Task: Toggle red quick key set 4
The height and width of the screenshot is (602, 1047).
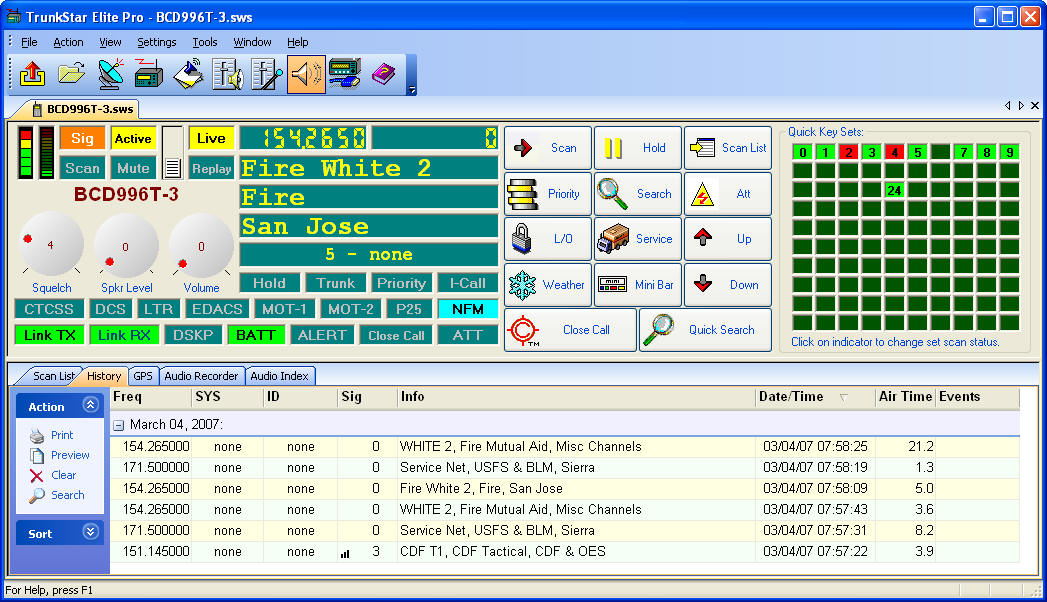Action: [x=895, y=152]
